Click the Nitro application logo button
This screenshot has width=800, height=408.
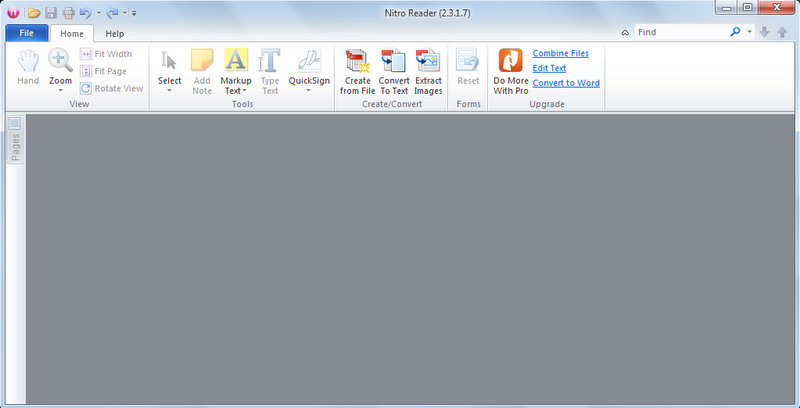coord(12,13)
